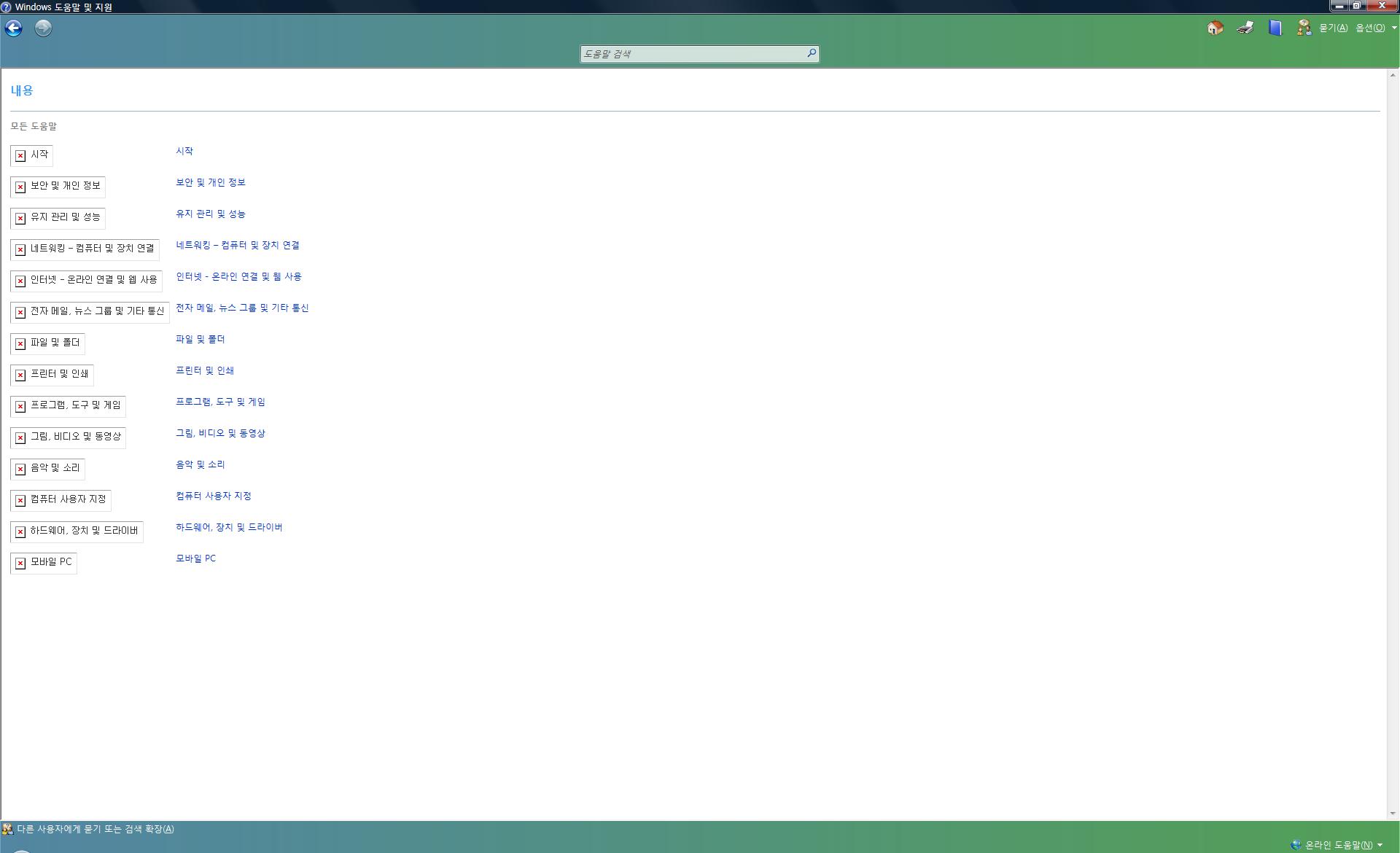Click the scrollbar down arrow
Viewport: 1400px width, 853px height.
tap(1393, 814)
